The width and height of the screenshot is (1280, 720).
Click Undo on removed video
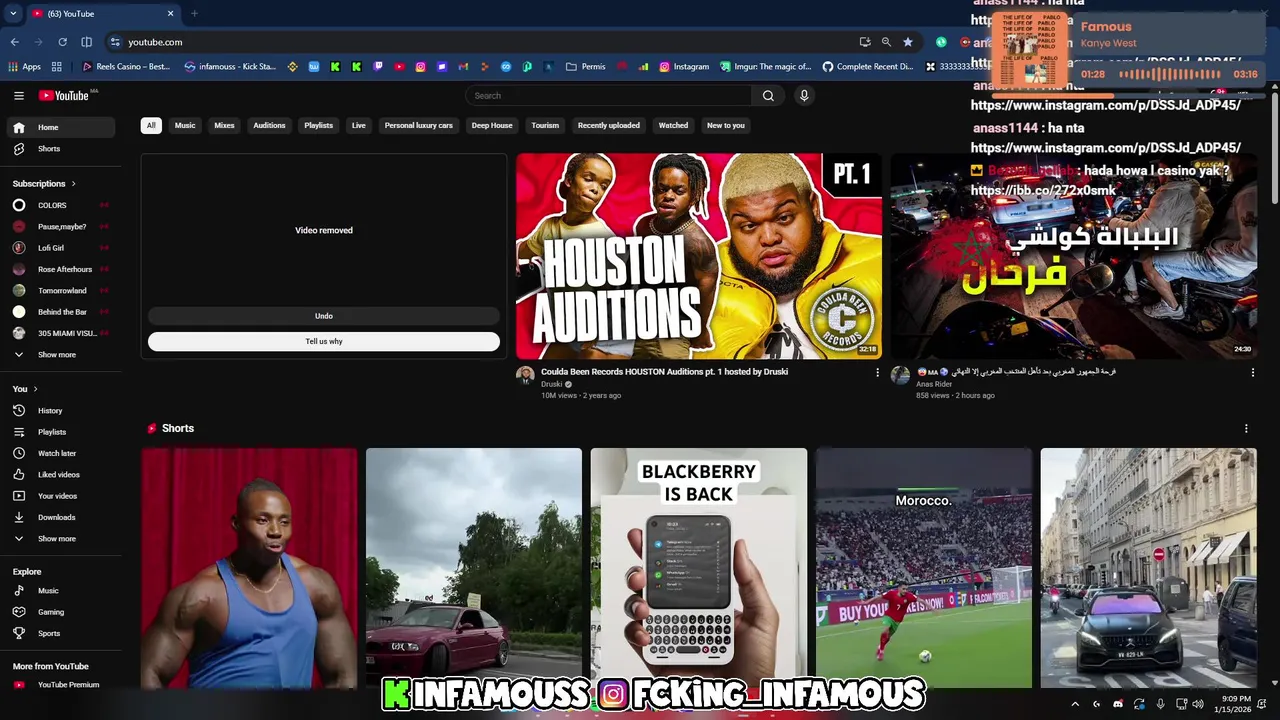(x=324, y=316)
